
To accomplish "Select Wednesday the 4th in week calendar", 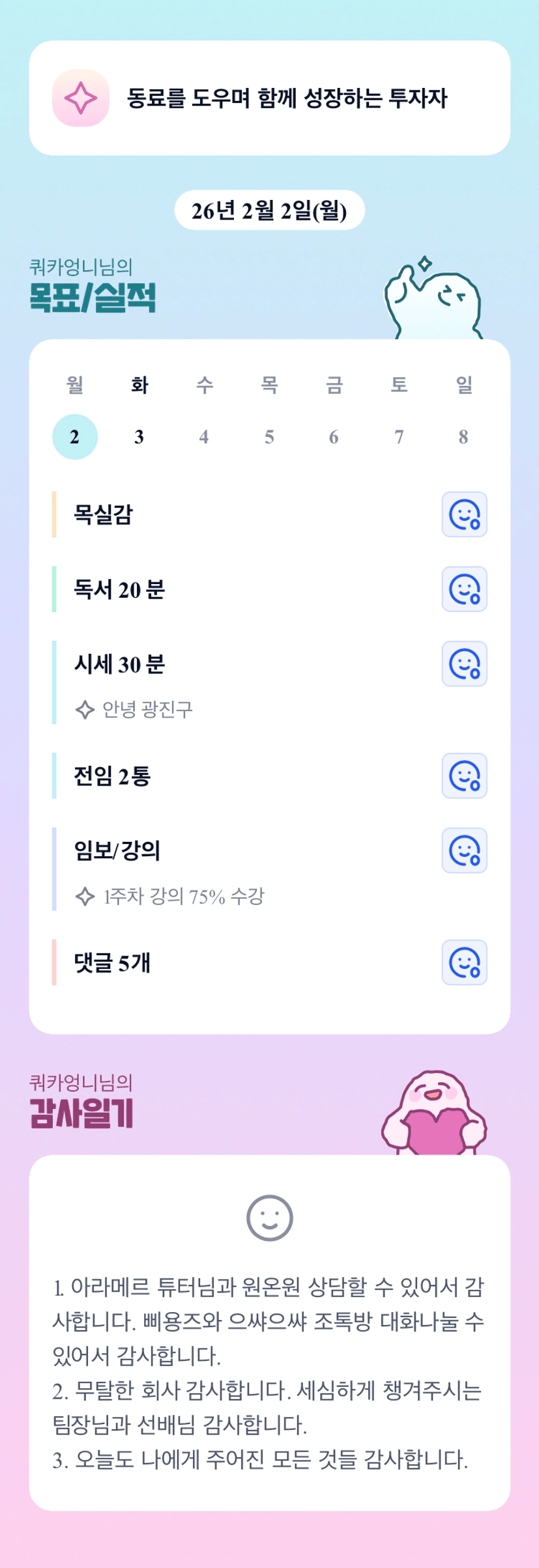I will point(204,437).
